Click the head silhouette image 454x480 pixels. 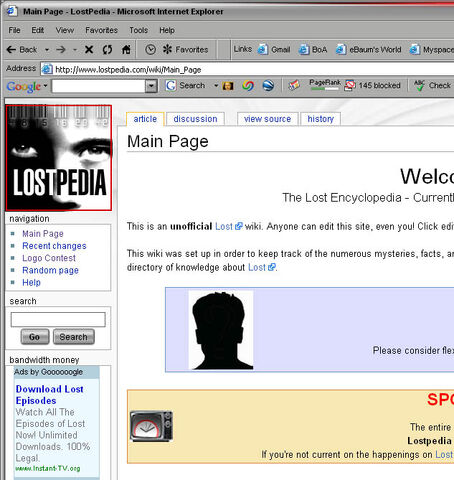click(221, 330)
